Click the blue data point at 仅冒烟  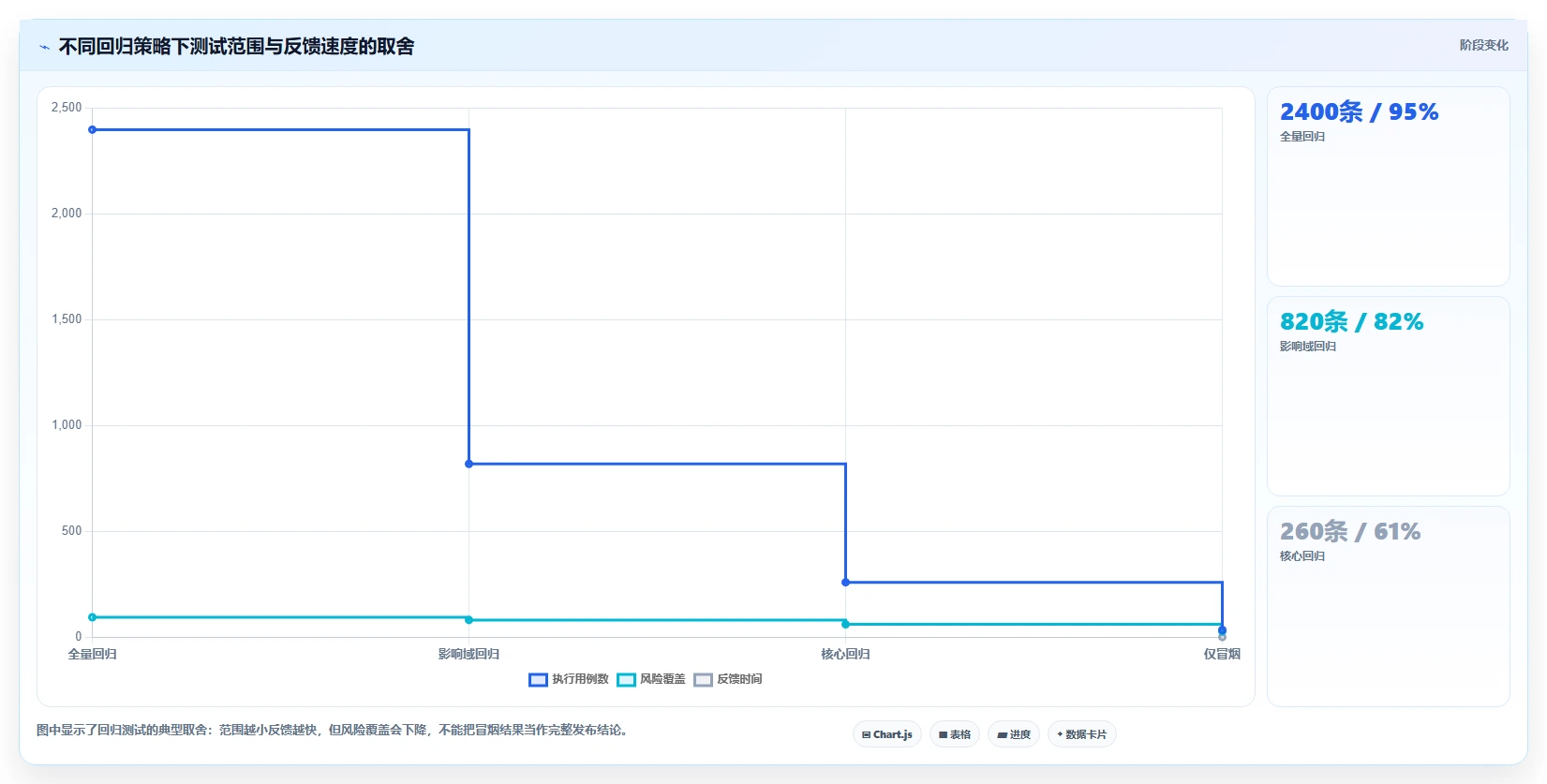coord(1222,629)
